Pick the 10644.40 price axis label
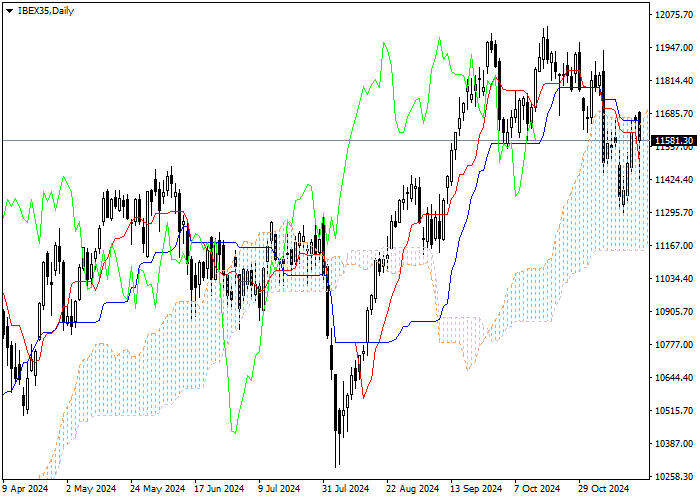Image resolution: width=700 pixels, height=500 pixels. [674, 378]
